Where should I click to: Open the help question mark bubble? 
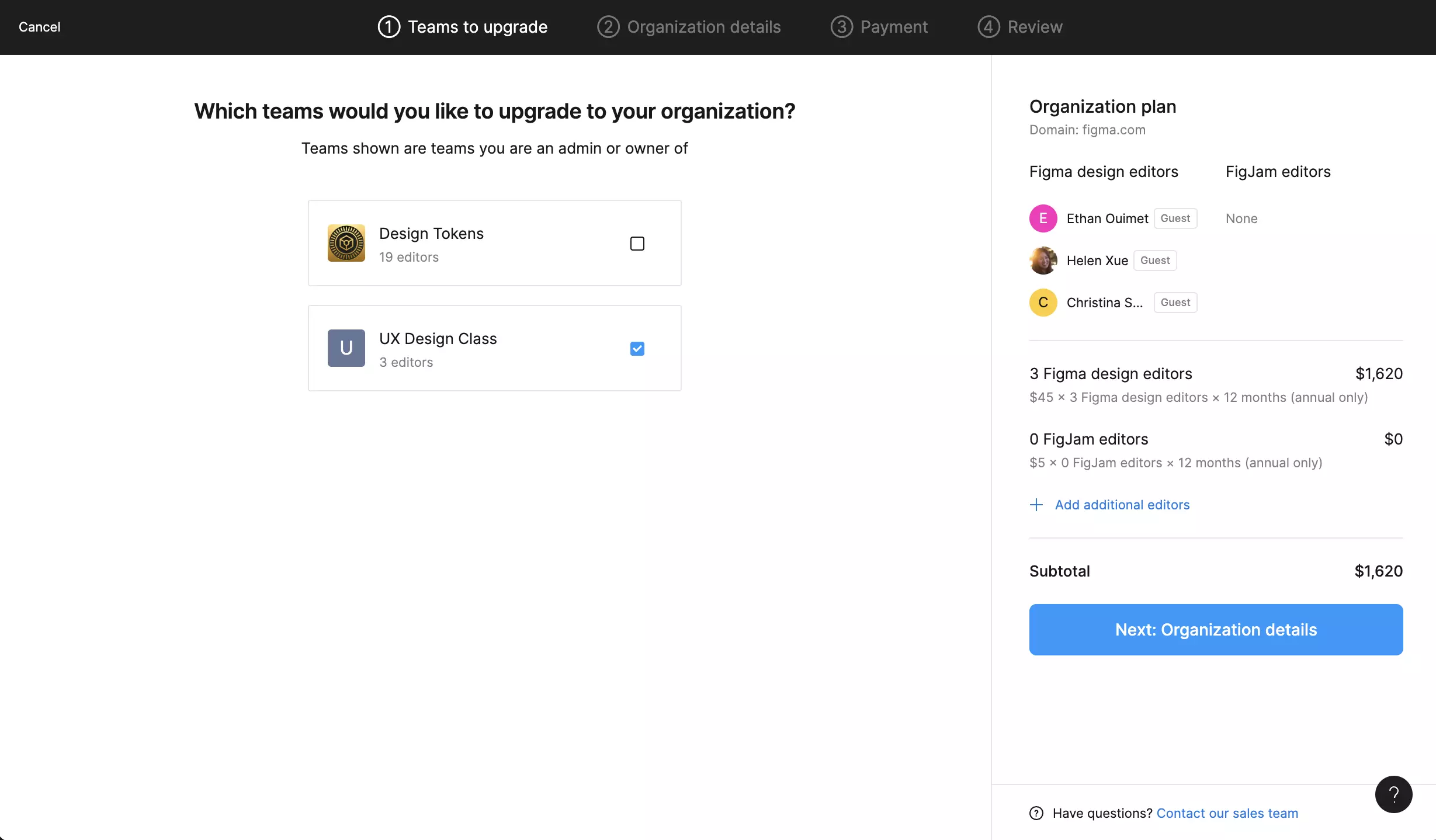[x=1393, y=794]
